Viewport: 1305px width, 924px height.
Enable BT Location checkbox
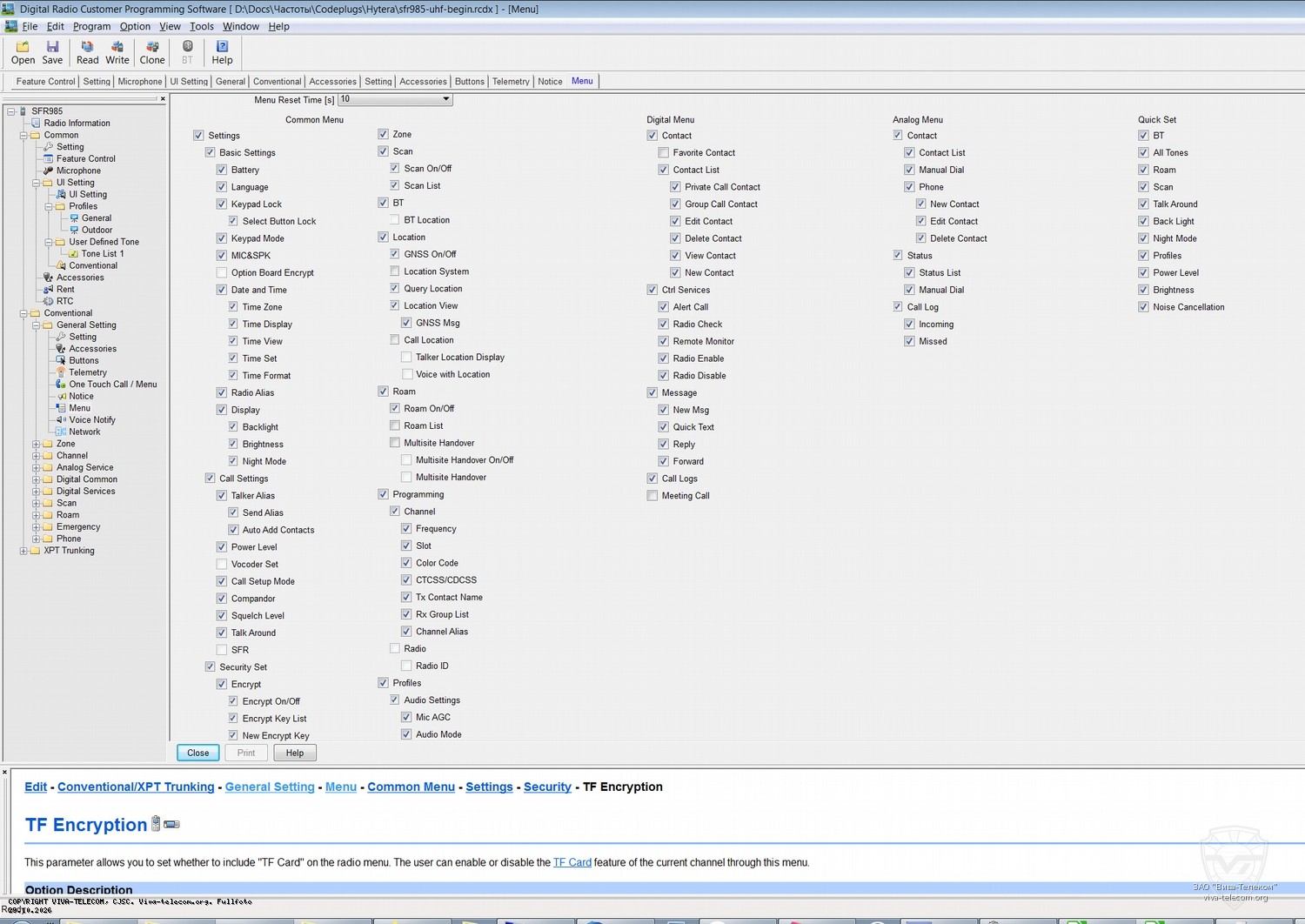point(395,220)
